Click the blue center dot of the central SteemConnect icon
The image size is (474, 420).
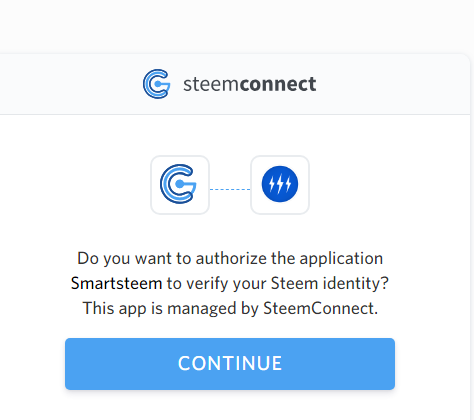(180, 184)
